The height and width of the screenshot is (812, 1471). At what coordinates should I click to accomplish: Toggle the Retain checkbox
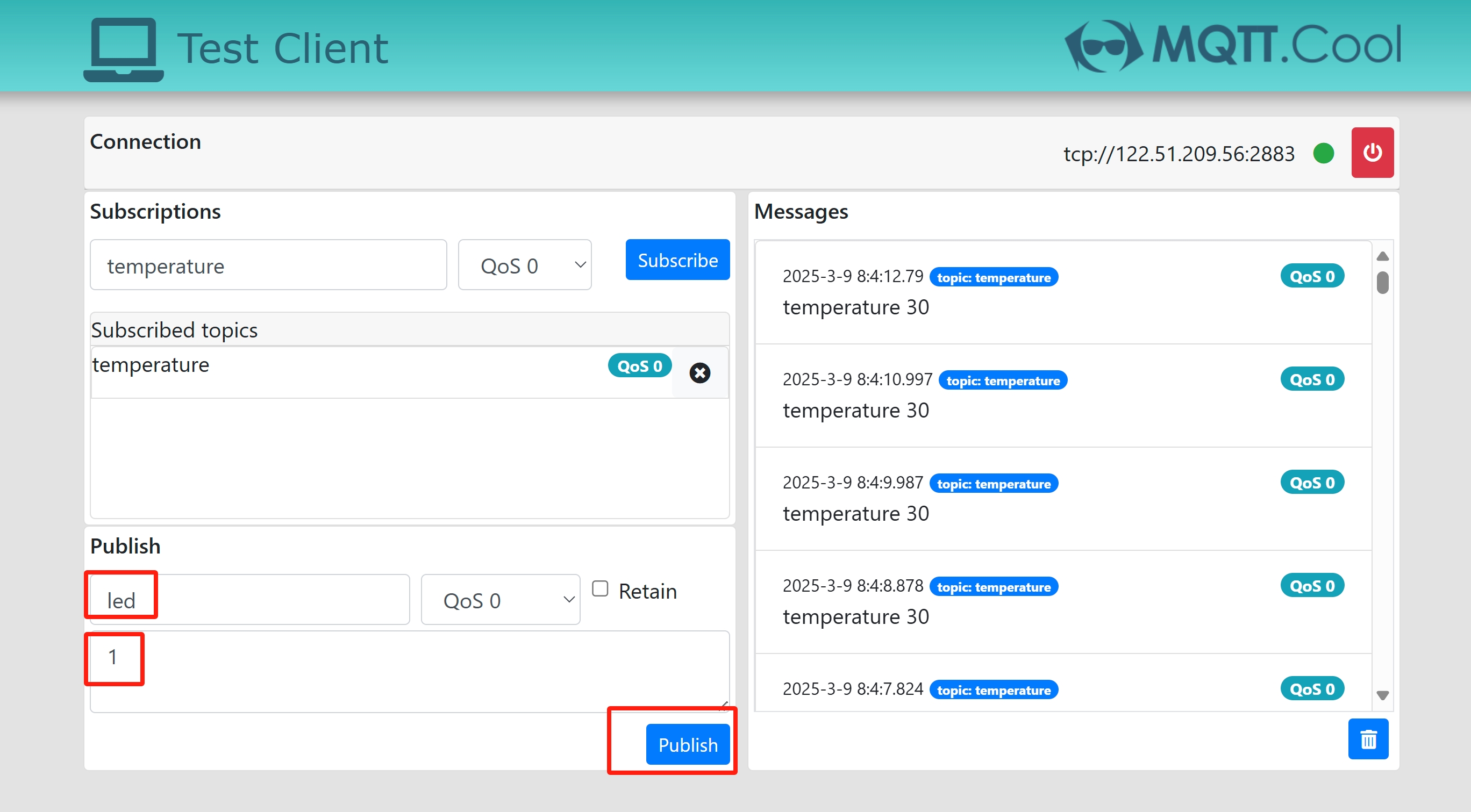[x=599, y=588]
